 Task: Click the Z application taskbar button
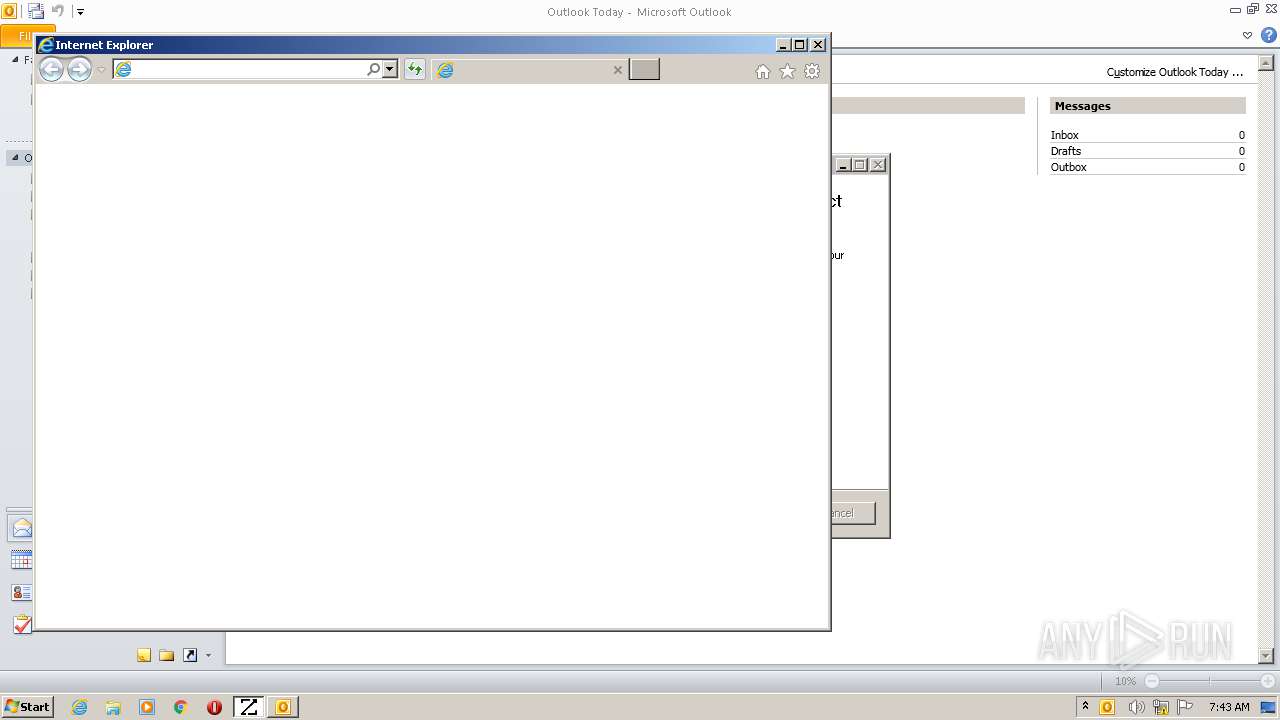pyautogui.click(x=248, y=707)
